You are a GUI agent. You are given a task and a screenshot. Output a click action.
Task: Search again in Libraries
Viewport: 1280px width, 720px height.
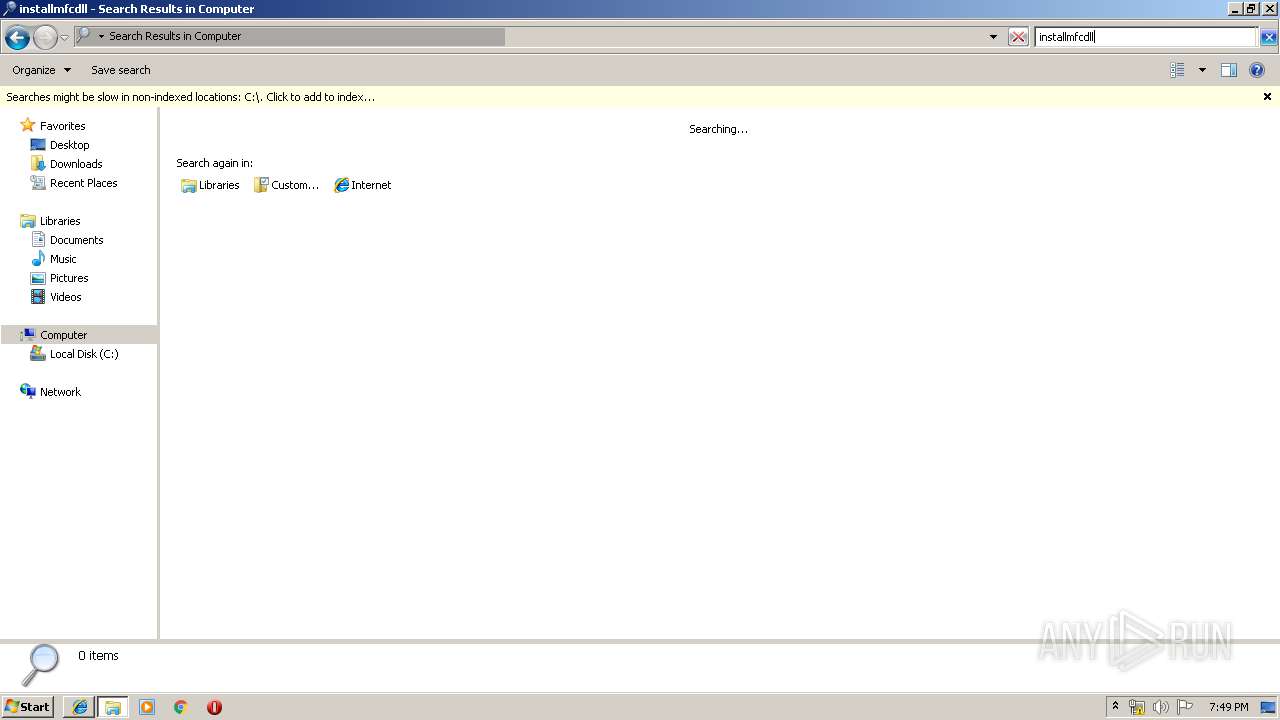210,185
